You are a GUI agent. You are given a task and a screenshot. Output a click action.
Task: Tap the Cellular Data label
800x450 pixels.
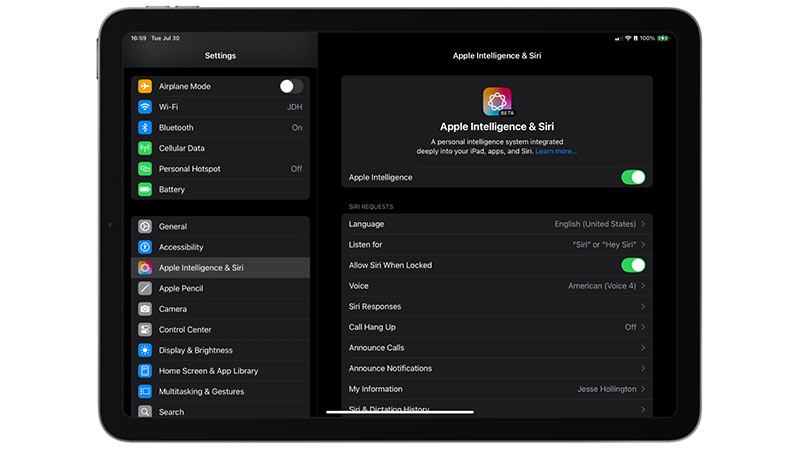click(x=182, y=148)
